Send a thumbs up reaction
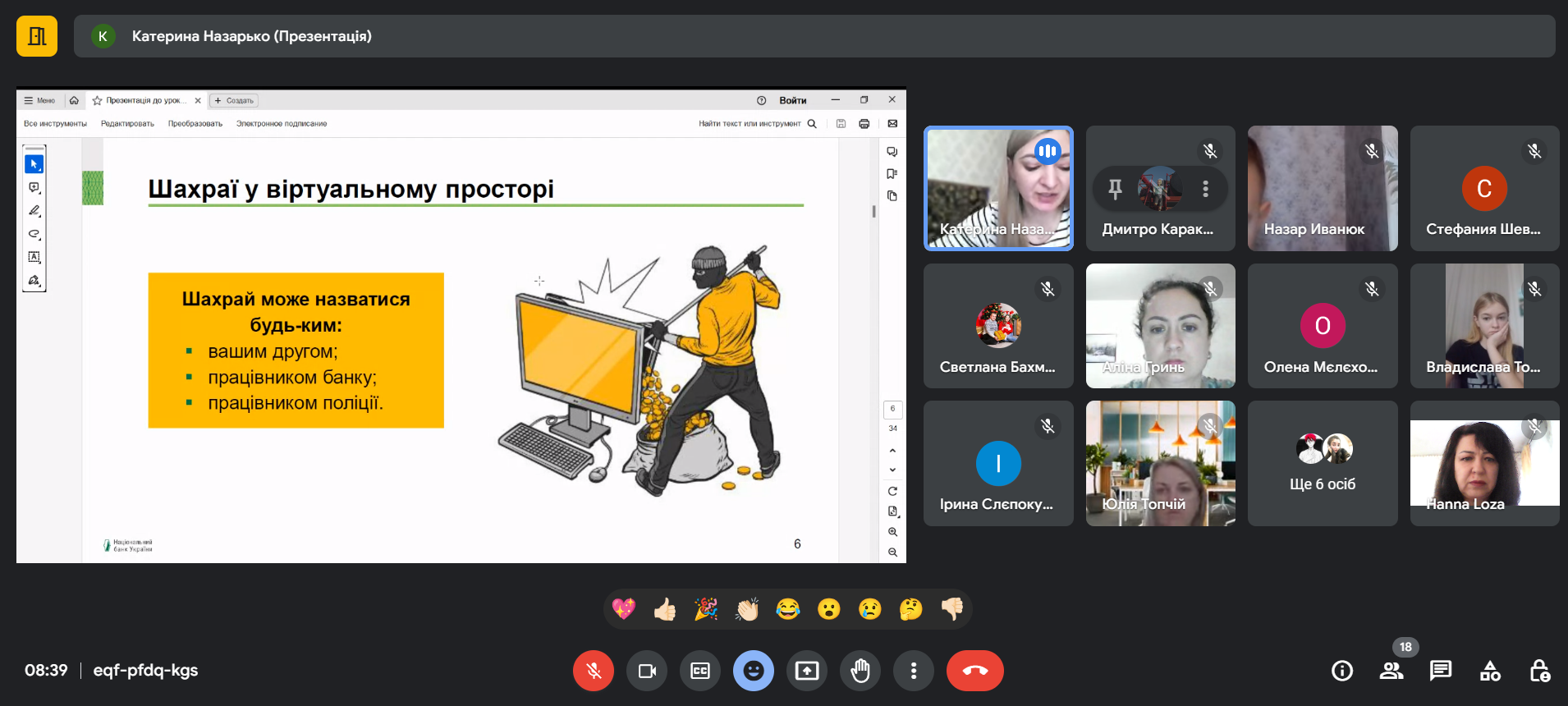This screenshot has width=1568, height=706. [x=665, y=609]
